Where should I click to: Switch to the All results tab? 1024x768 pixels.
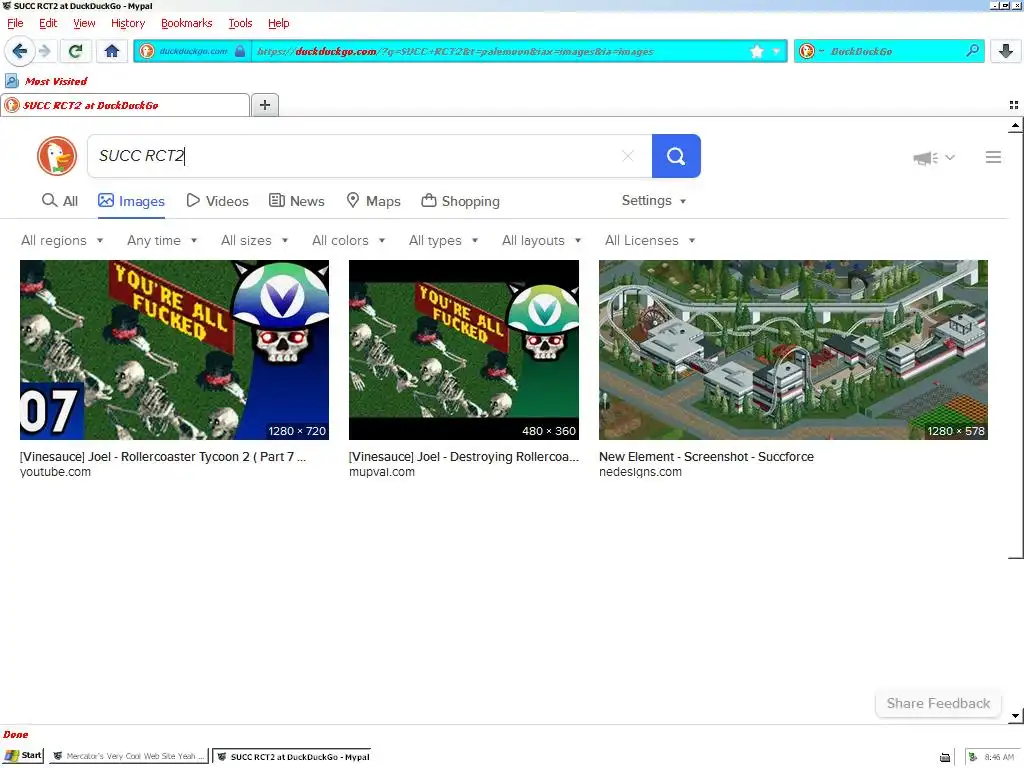pos(60,201)
